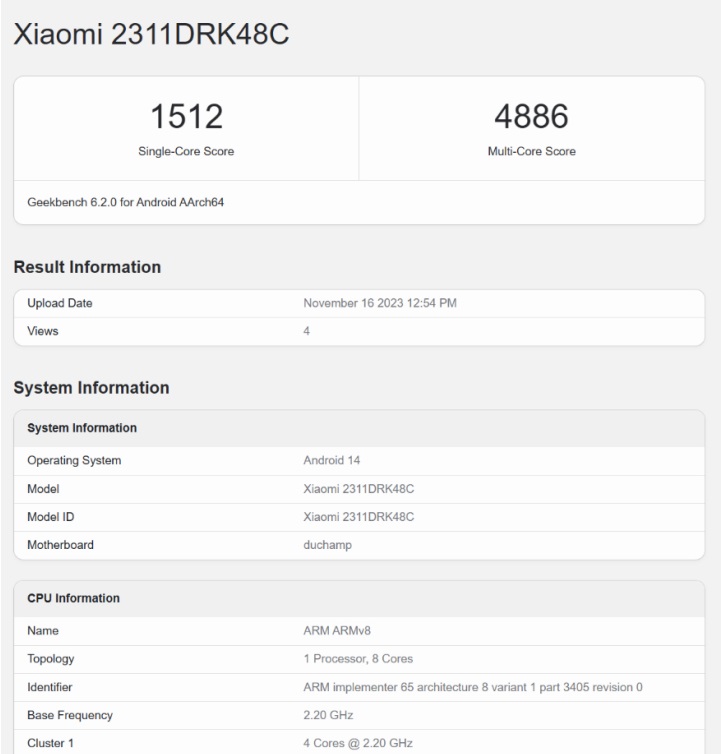Select the multi-core score 4886
This screenshot has width=722, height=754.
[x=532, y=116]
